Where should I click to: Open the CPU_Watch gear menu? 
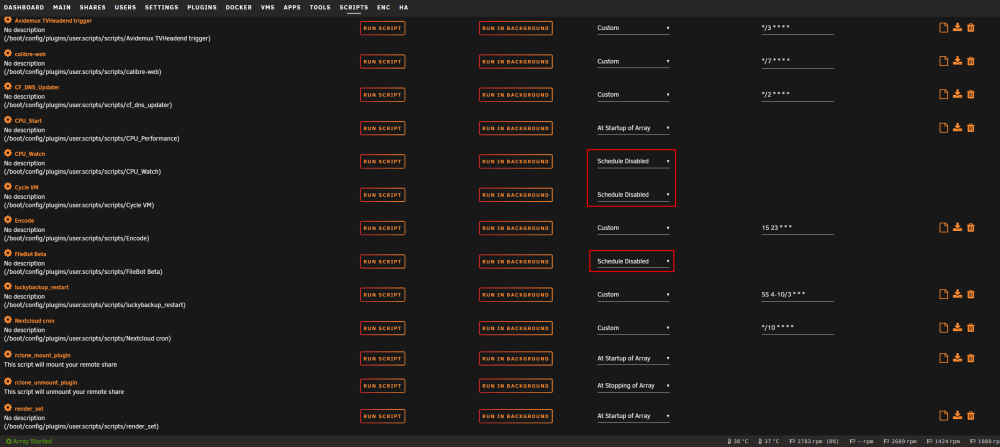(8, 154)
